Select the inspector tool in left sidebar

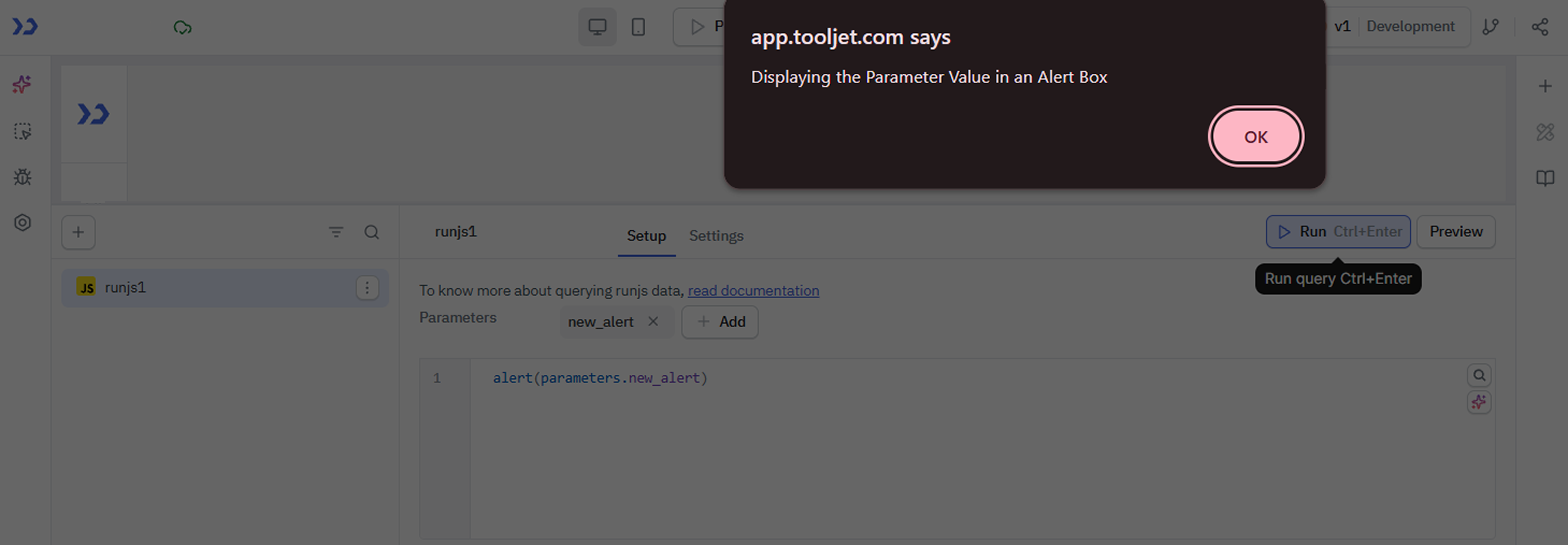tap(22, 131)
